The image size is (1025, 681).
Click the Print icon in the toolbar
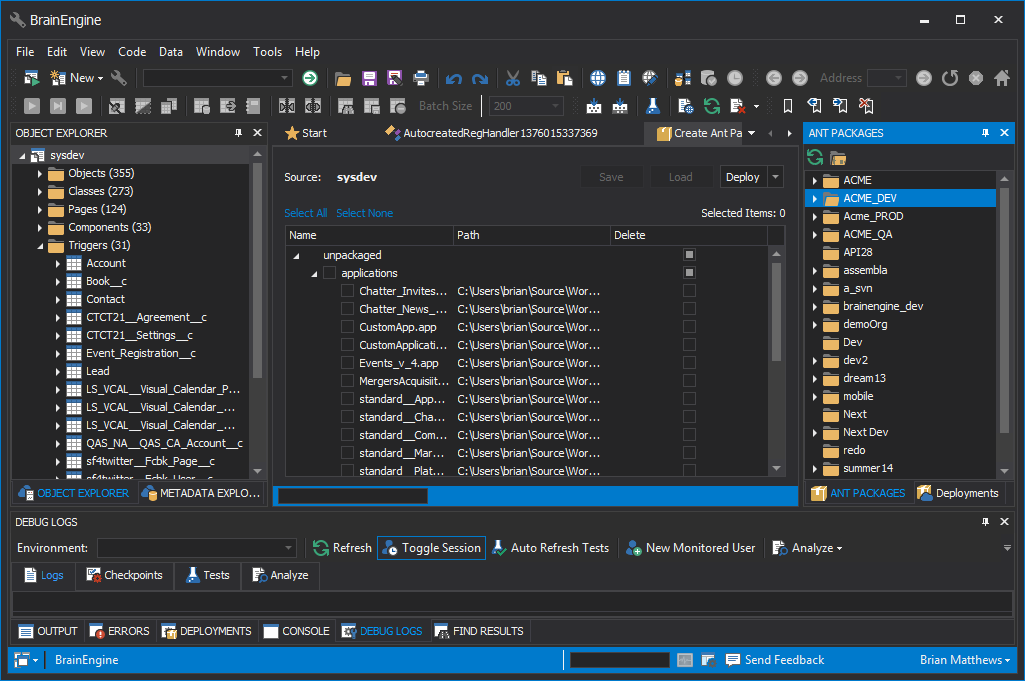tap(421, 78)
